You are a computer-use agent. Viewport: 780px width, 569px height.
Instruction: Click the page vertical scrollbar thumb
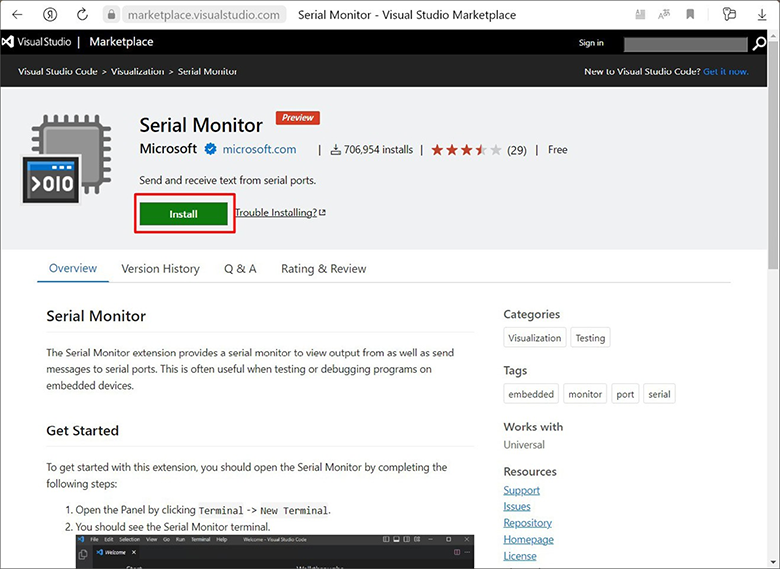pyautogui.click(x=773, y=154)
